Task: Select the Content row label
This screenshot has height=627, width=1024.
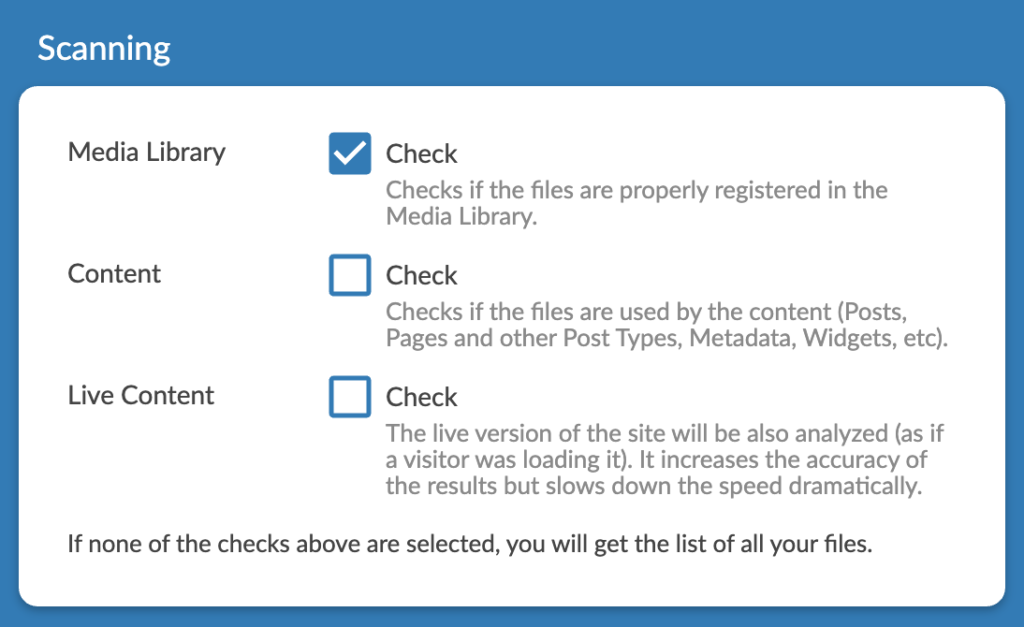Action: pyautogui.click(x=113, y=274)
